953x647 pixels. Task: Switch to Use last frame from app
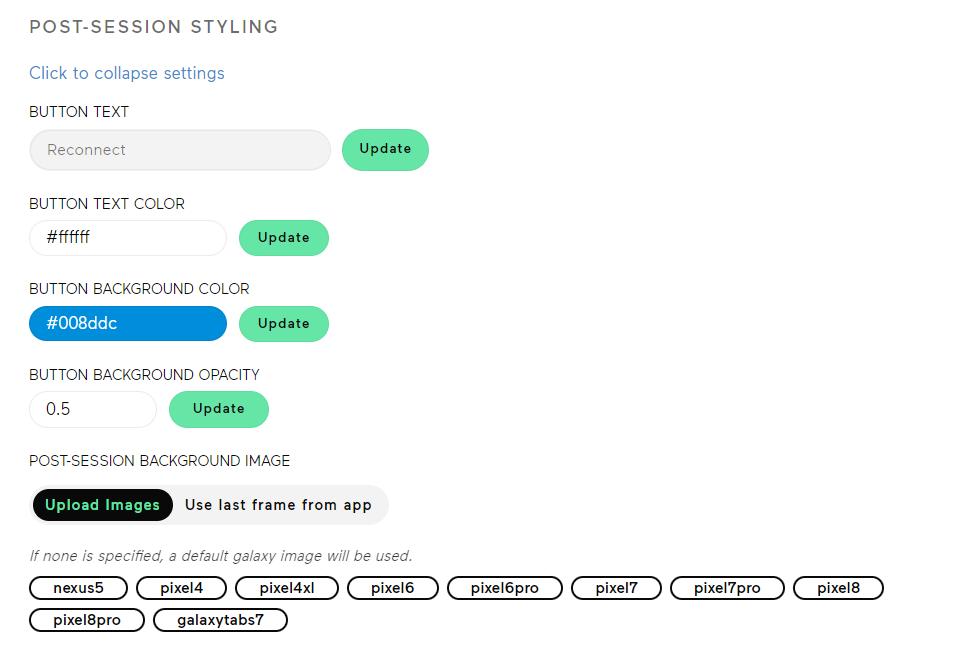point(278,505)
